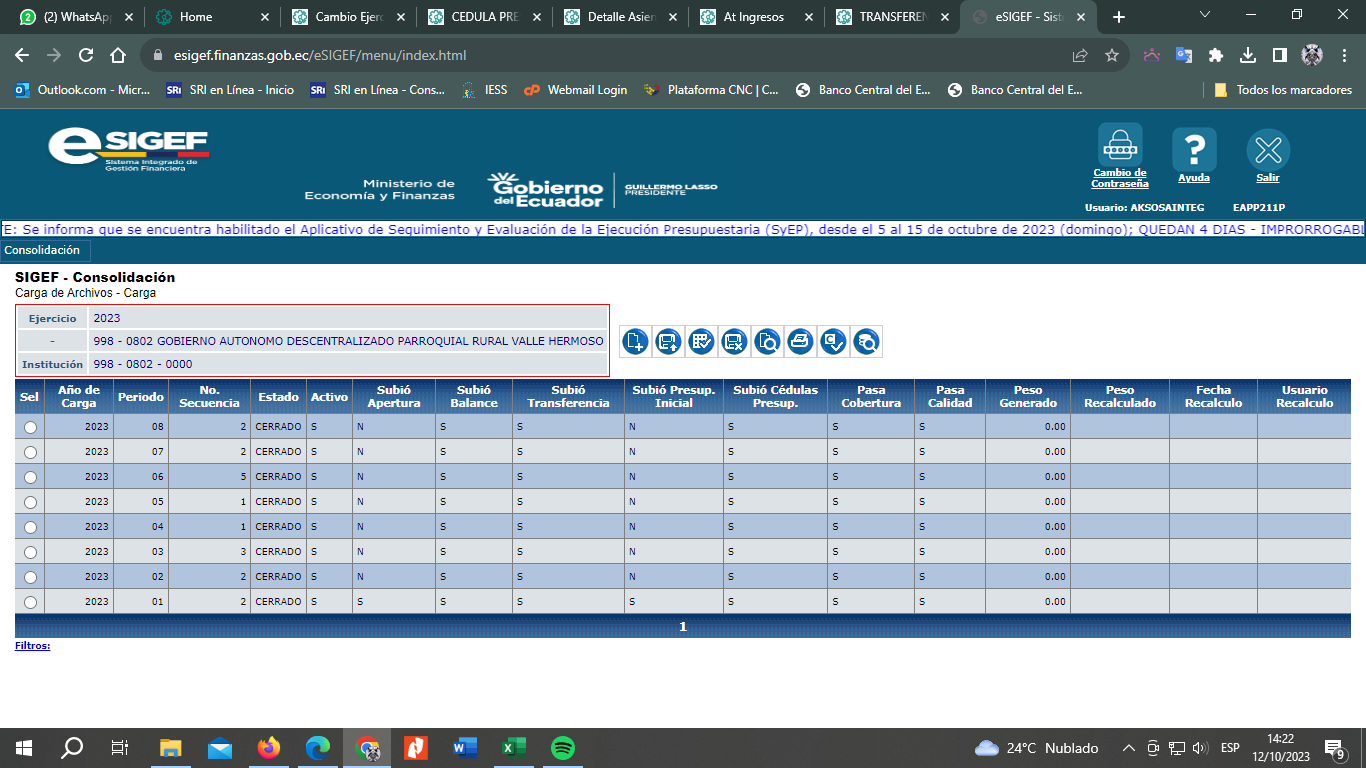Open Excel from the Windows taskbar
The image size is (1366, 768).
pyautogui.click(x=513, y=747)
